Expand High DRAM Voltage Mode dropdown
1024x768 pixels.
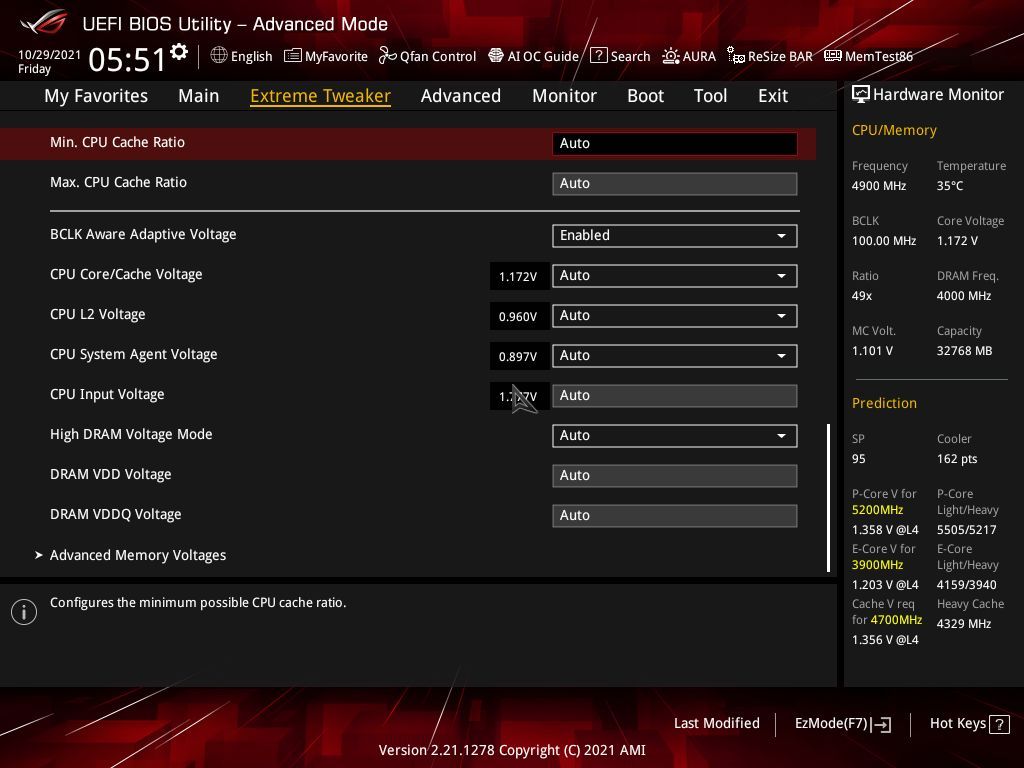(675, 436)
